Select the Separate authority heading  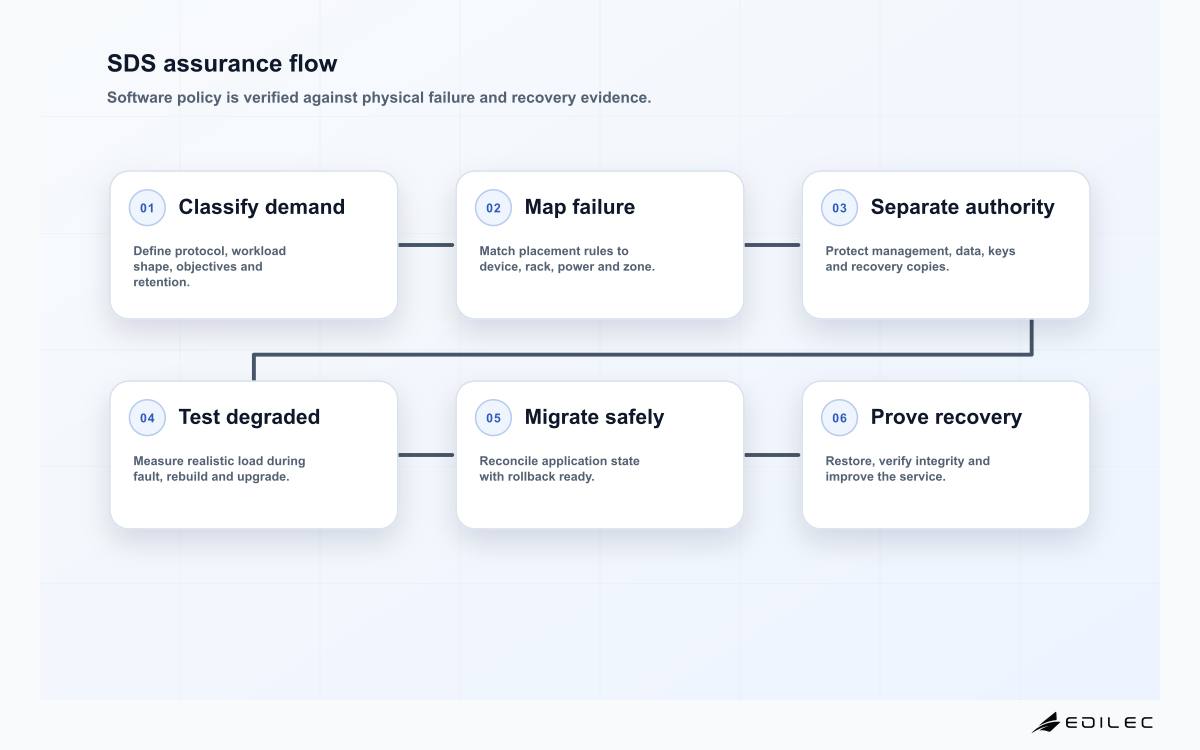962,207
